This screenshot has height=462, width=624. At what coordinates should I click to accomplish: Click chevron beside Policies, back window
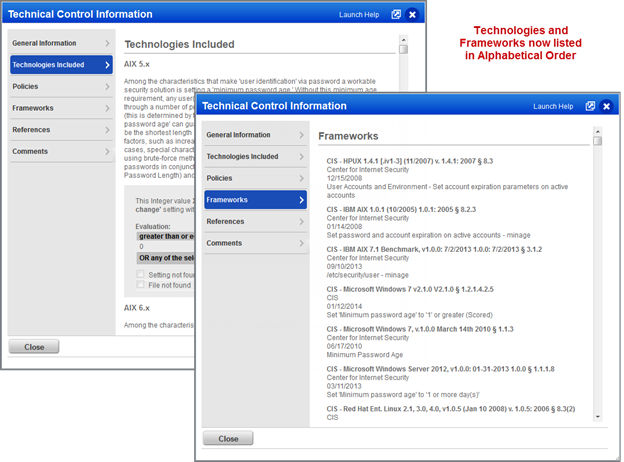(107, 86)
